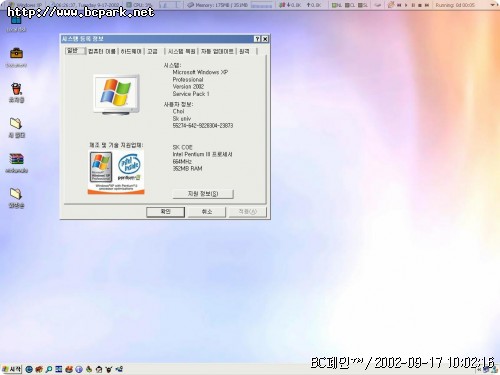Switch to the 원격 tab
The image size is (500, 375).
[x=244, y=51]
